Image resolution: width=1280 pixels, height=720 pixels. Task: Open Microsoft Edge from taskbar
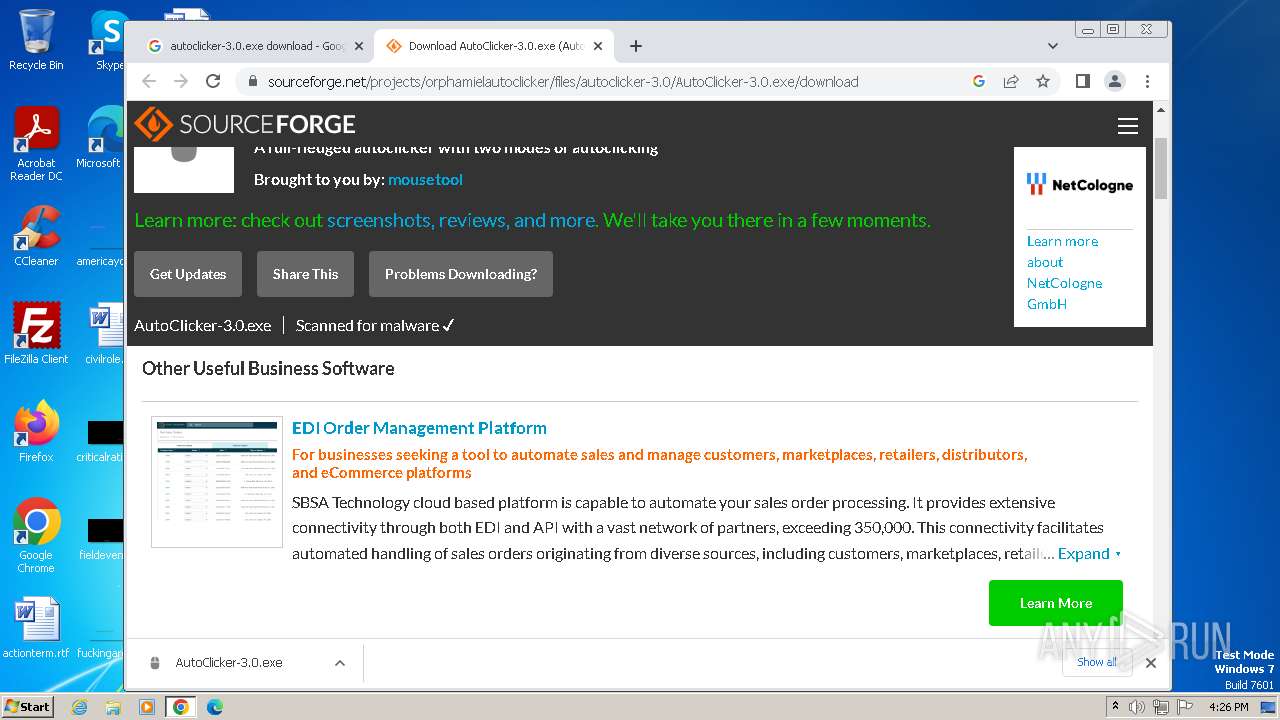[x=214, y=707]
